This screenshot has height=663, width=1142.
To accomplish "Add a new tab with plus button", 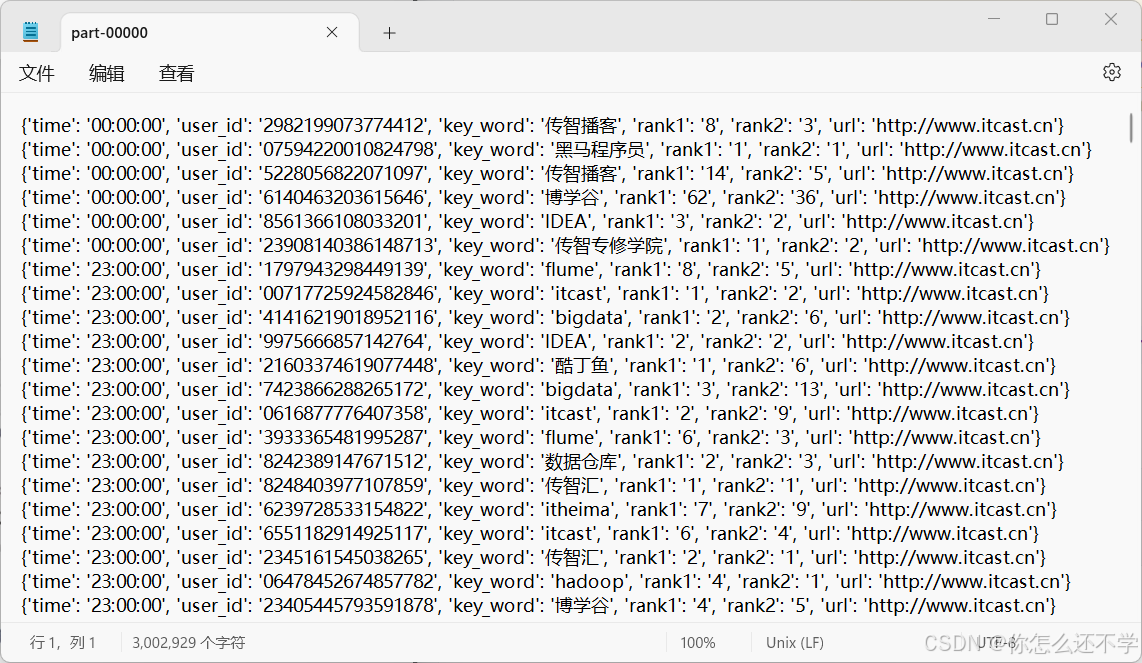I will (389, 33).
